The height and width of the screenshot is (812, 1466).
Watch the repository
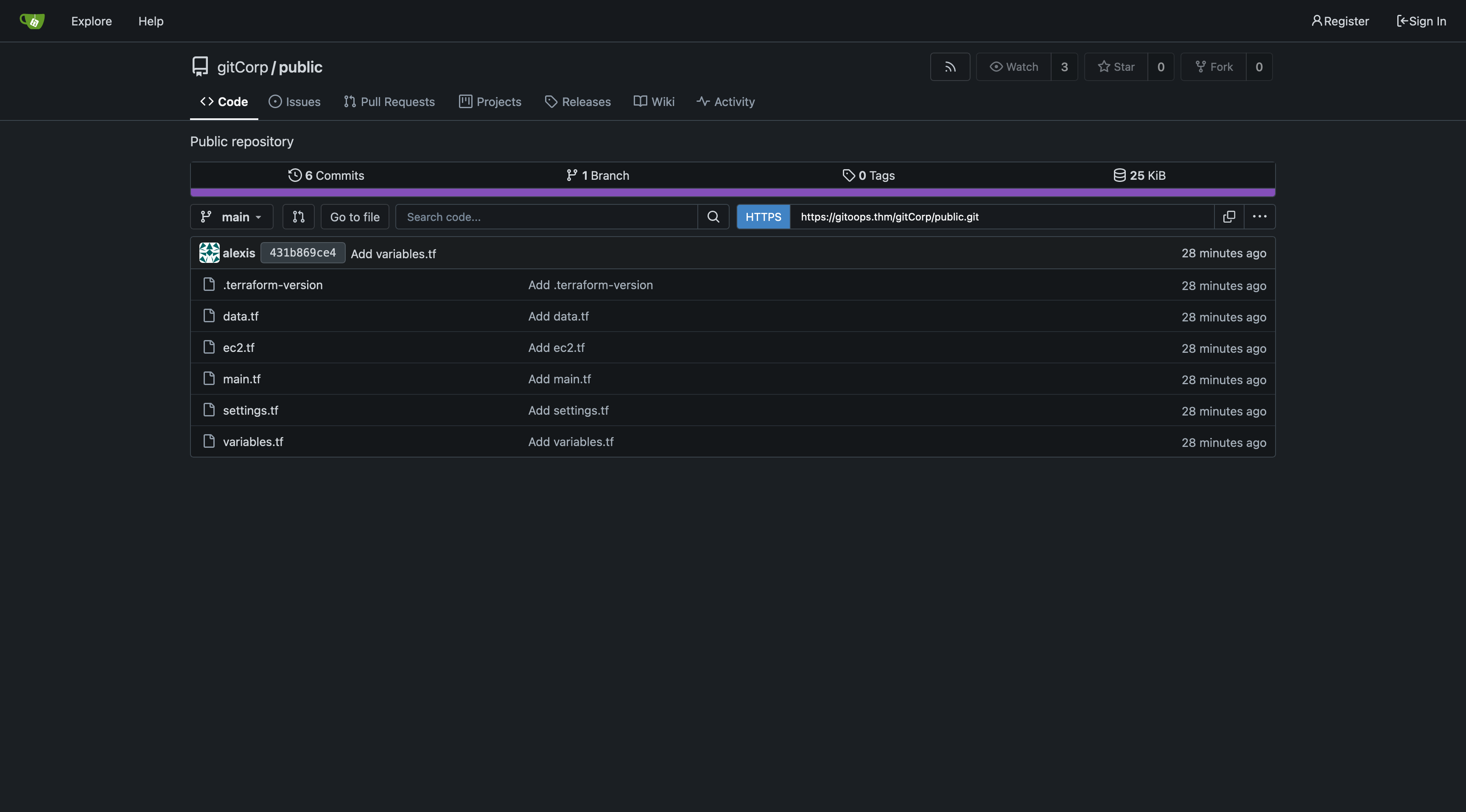pos(1013,67)
